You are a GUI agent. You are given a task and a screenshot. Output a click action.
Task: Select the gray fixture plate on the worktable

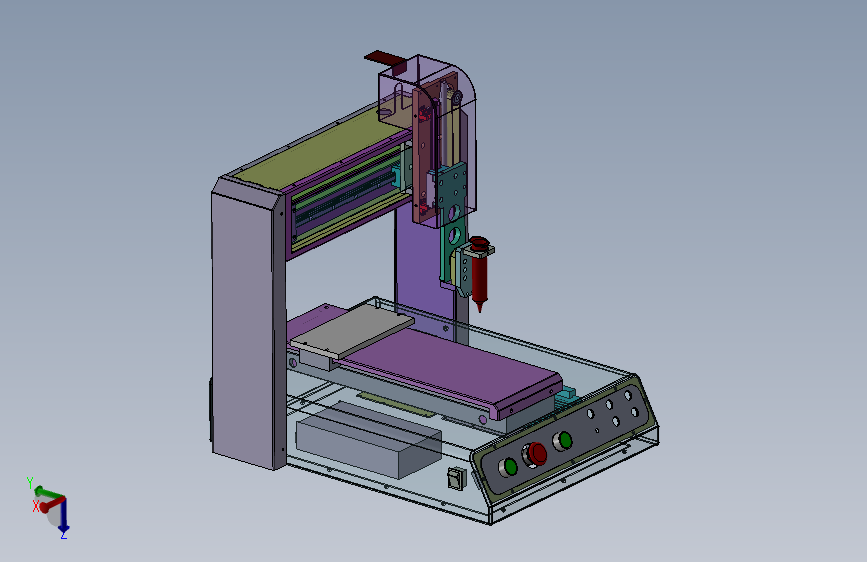point(352,330)
